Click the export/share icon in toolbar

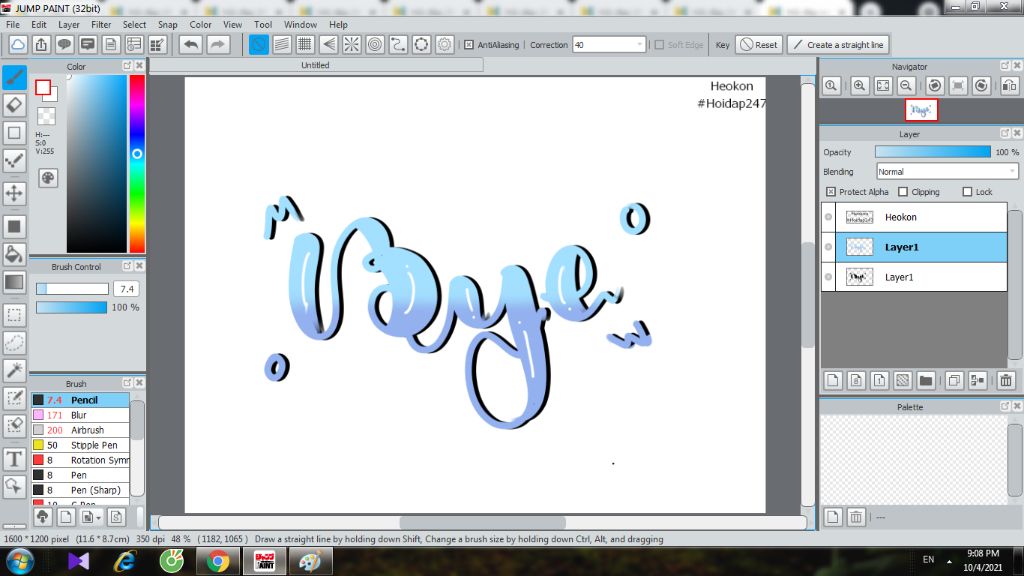pos(41,44)
